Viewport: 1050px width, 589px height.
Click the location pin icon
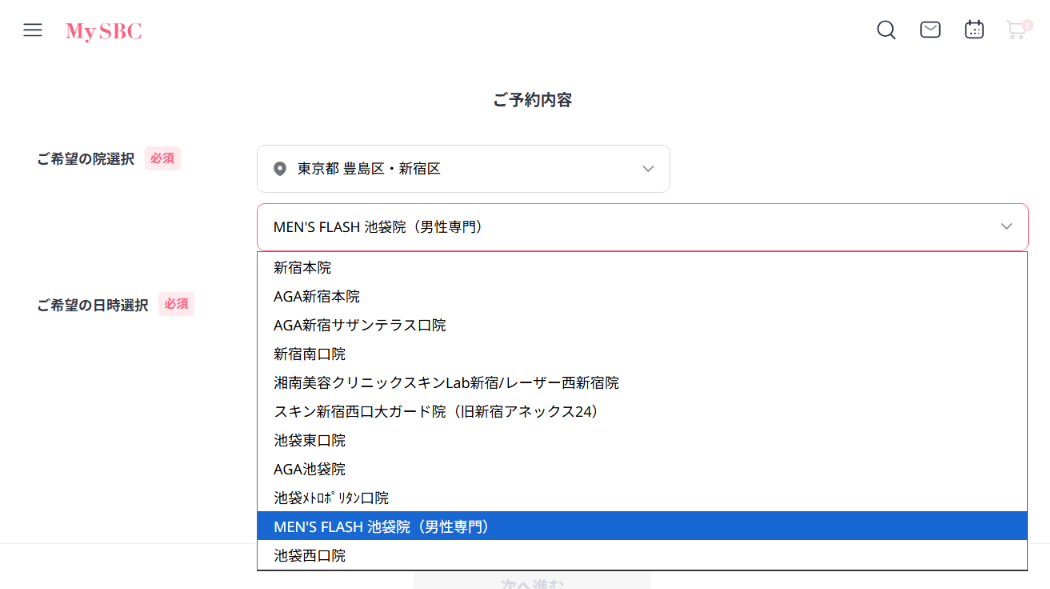[280, 169]
